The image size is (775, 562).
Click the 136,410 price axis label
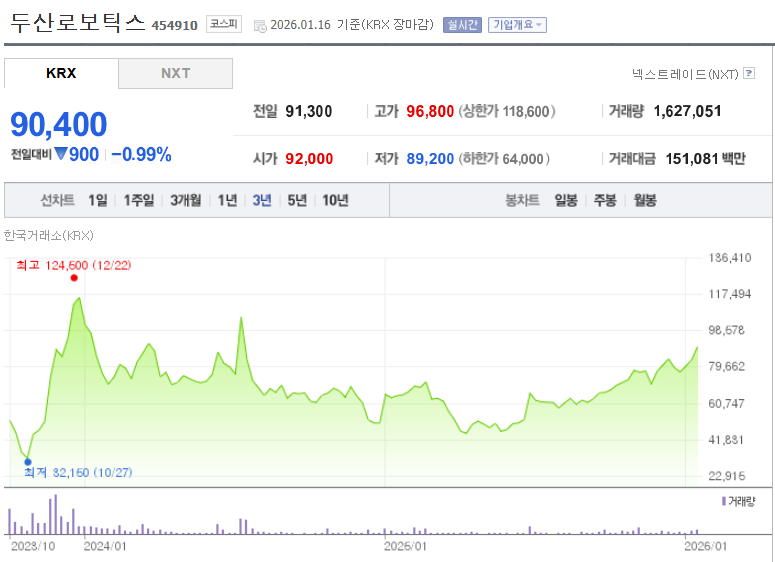[730, 258]
